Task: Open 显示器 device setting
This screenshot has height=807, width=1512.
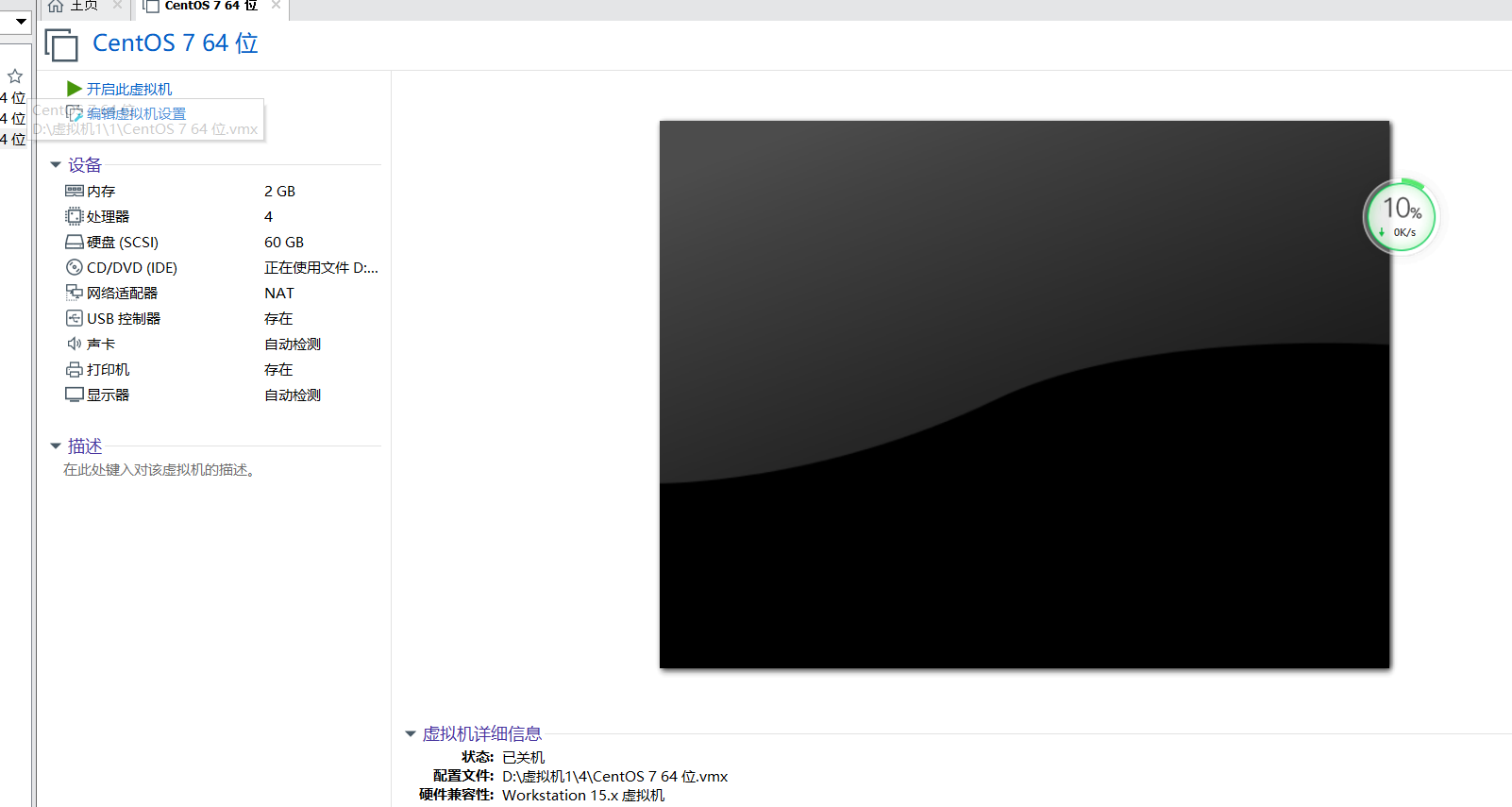Action: 109,395
